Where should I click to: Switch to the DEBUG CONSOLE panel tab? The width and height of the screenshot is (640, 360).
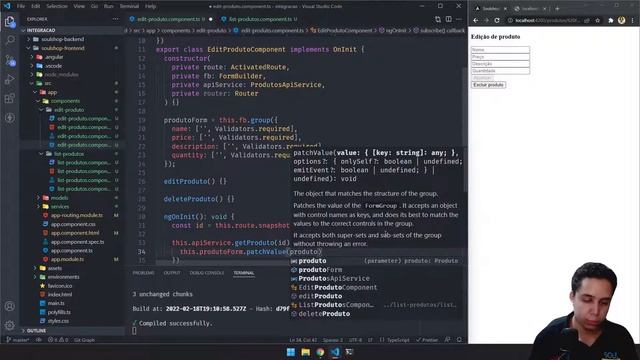[207, 273]
